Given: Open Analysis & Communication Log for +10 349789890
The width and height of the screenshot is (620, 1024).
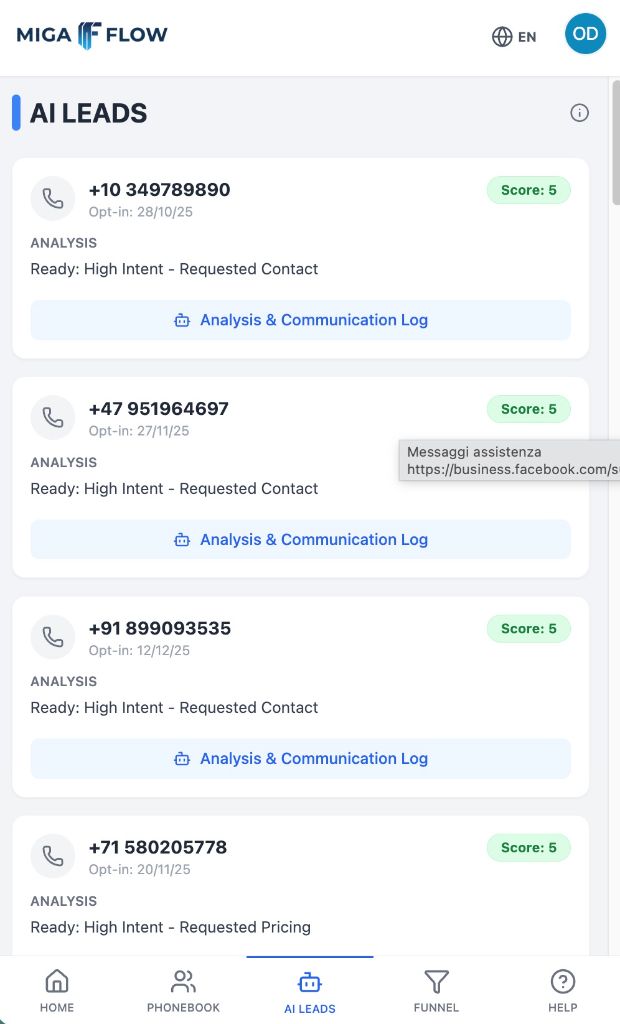Looking at the screenshot, I should [301, 320].
